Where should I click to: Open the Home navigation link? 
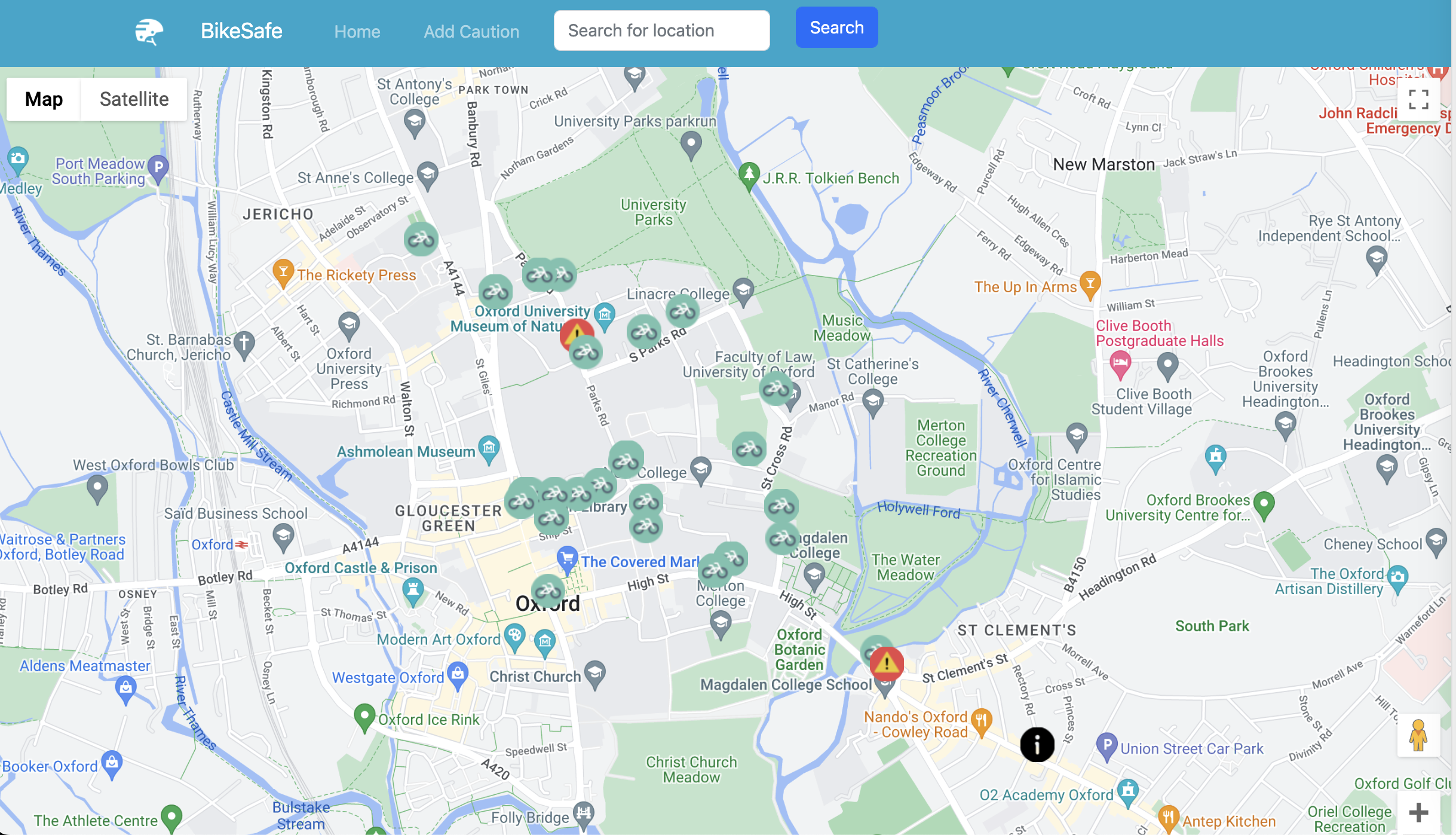(x=357, y=31)
